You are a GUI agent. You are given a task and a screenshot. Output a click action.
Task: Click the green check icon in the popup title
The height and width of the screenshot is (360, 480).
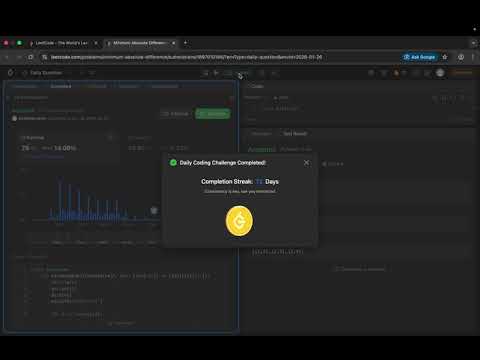[173, 163]
